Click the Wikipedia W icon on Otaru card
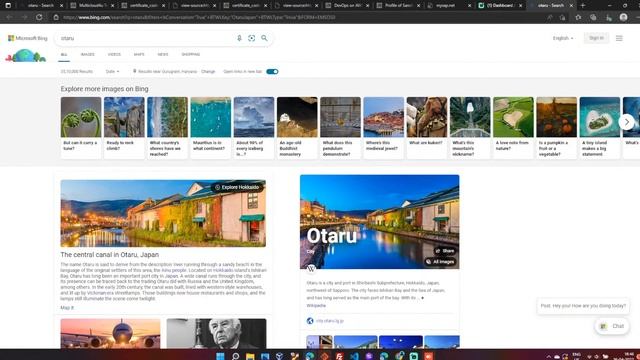This screenshot has width=640, height=360. [311, 268]
